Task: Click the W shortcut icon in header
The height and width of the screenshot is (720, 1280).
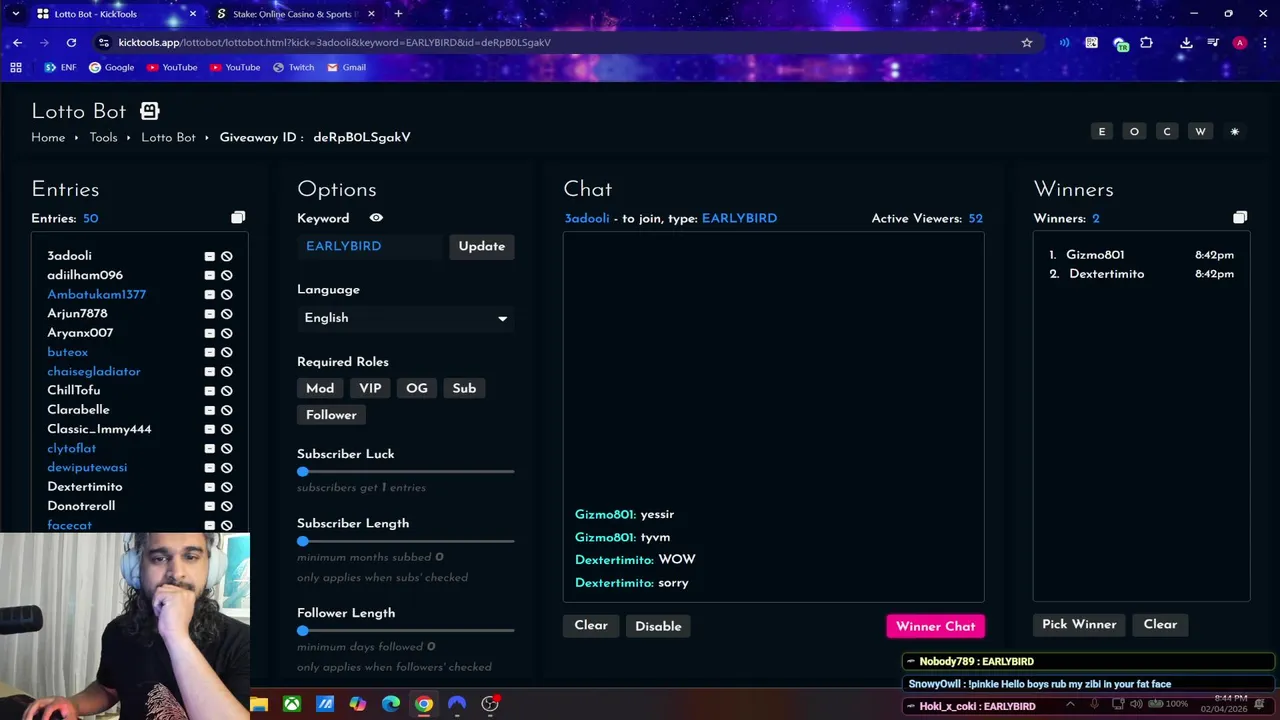Action: pos(1200,132)
